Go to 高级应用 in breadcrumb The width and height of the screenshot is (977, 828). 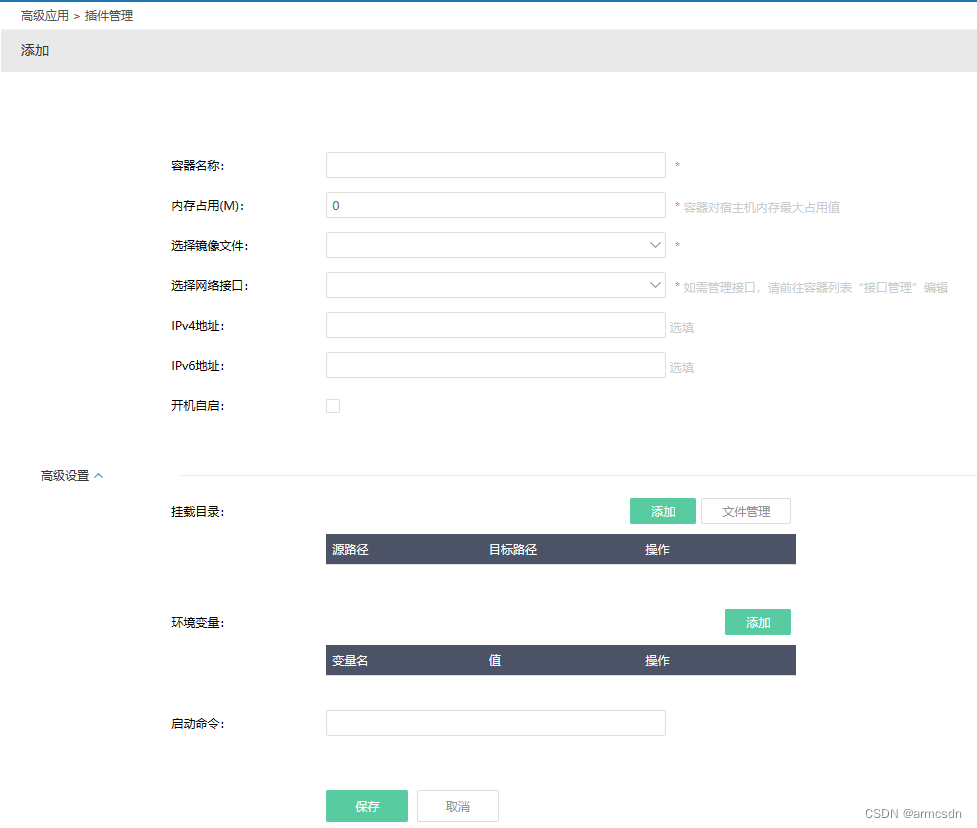click(x=44, y=16)
